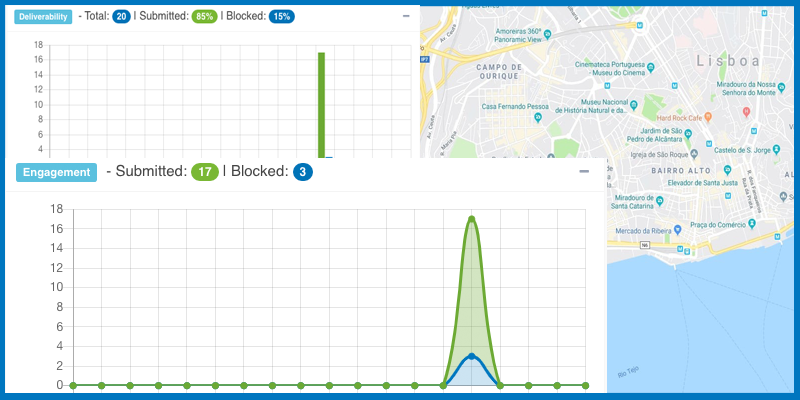Click the Lisboa city label on map
The image size is (800, 400).
pyautogui.click(x=728, y=61)
